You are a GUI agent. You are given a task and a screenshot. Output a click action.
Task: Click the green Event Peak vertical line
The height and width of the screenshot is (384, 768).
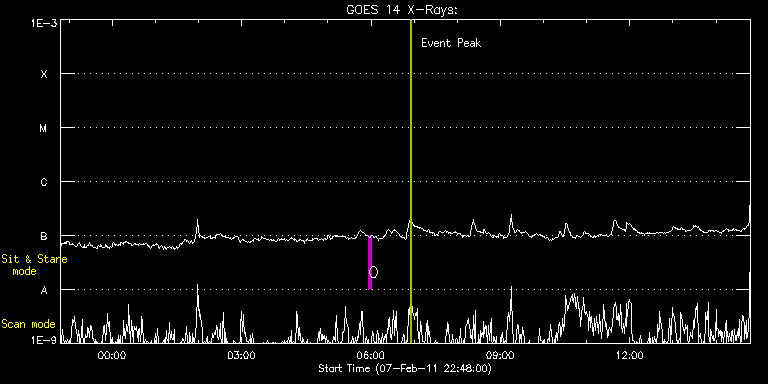pyautogui.click(x=410, y=181)
